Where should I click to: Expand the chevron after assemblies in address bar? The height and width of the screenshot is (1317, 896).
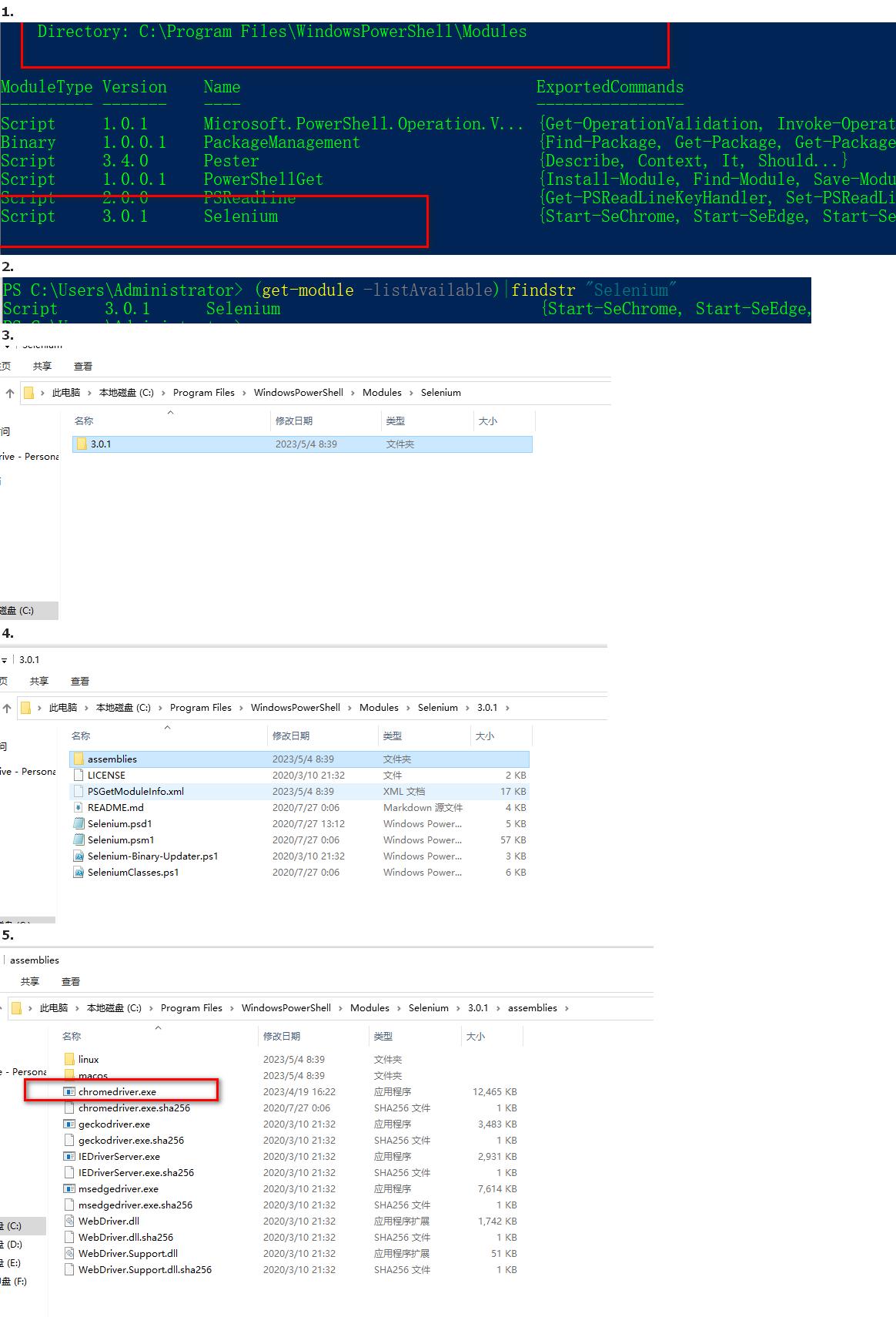pos(567,1008)
